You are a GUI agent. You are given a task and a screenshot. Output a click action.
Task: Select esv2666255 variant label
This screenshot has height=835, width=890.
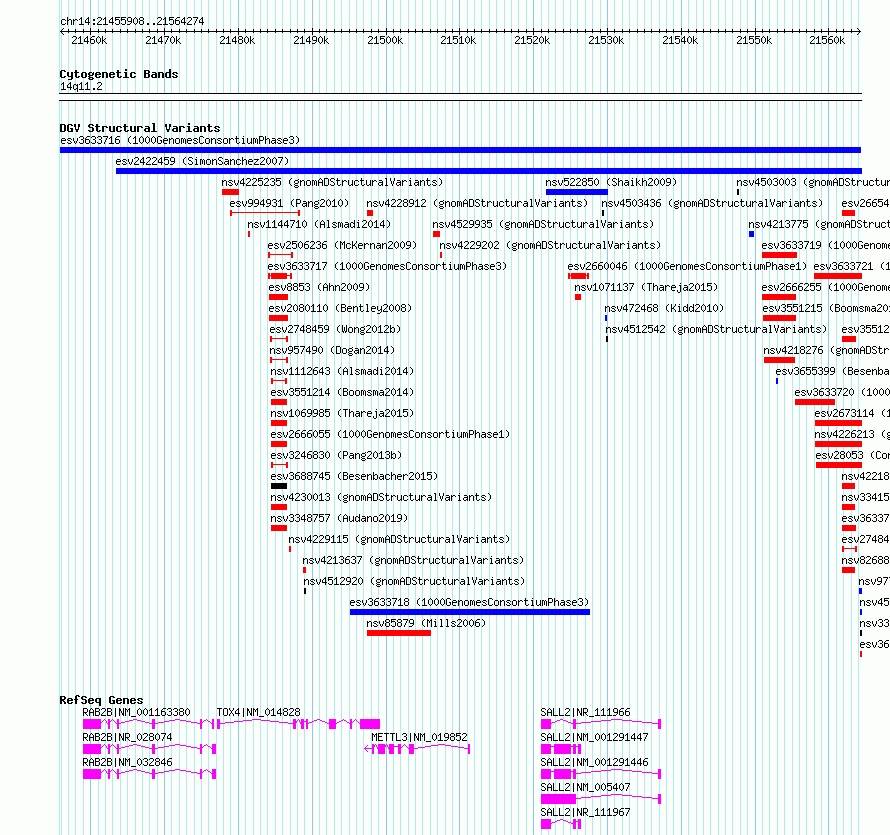point(825,287)
